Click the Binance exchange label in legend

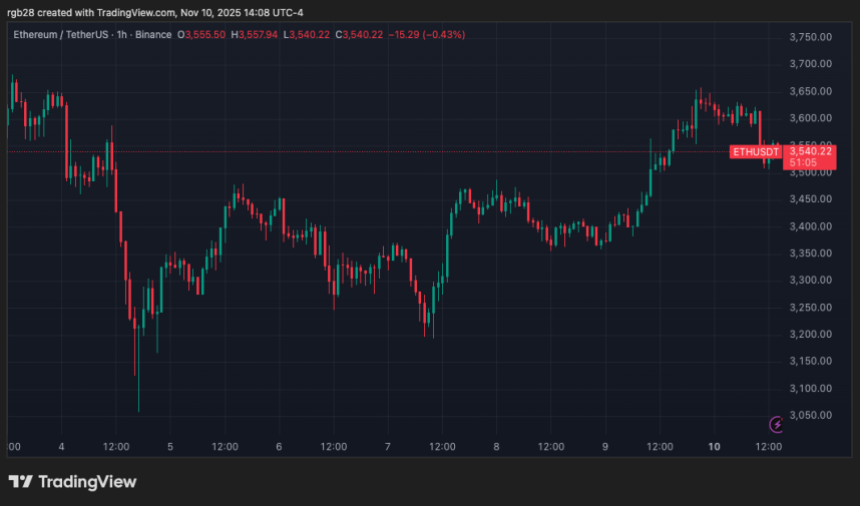pos(153,35)
